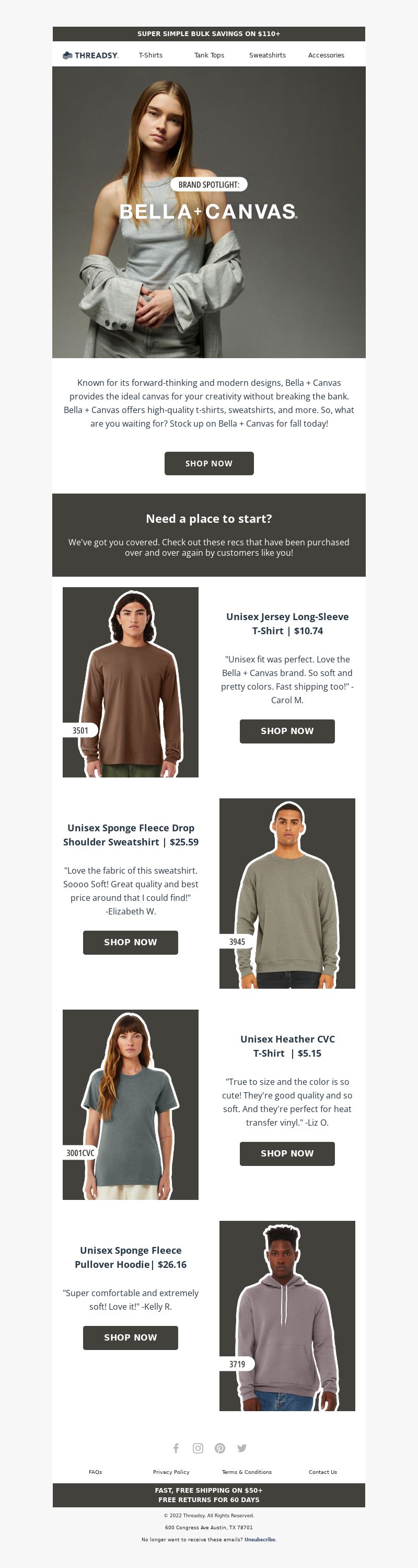Shop the Unisex Jersey Long-Sleeve T-Shirt
The width and height of the screenshot is (418, 1568).
click(x=287, y=731)
